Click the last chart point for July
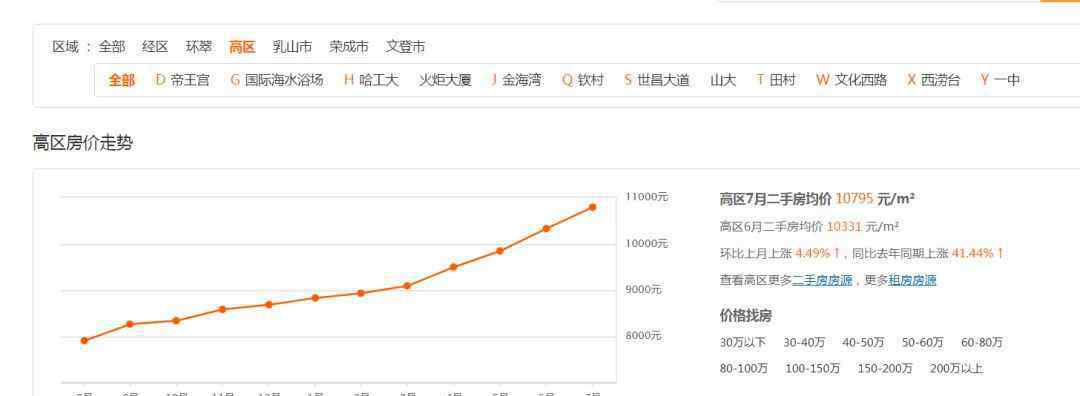The height and width of the screenshot is (396, 1080). click(x=592, y=207)
